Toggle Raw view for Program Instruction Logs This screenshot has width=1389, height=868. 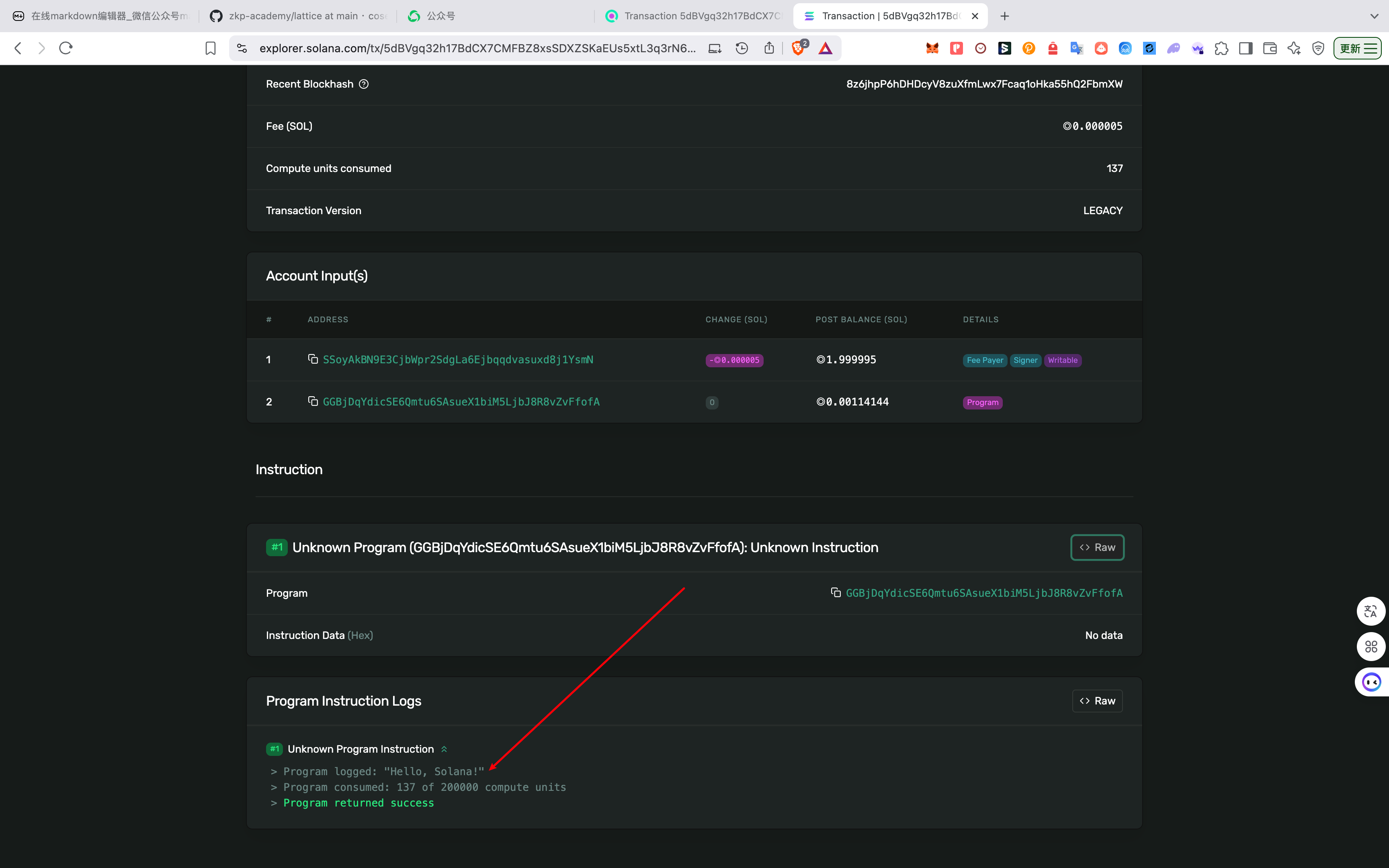(x=1097, y=701)
